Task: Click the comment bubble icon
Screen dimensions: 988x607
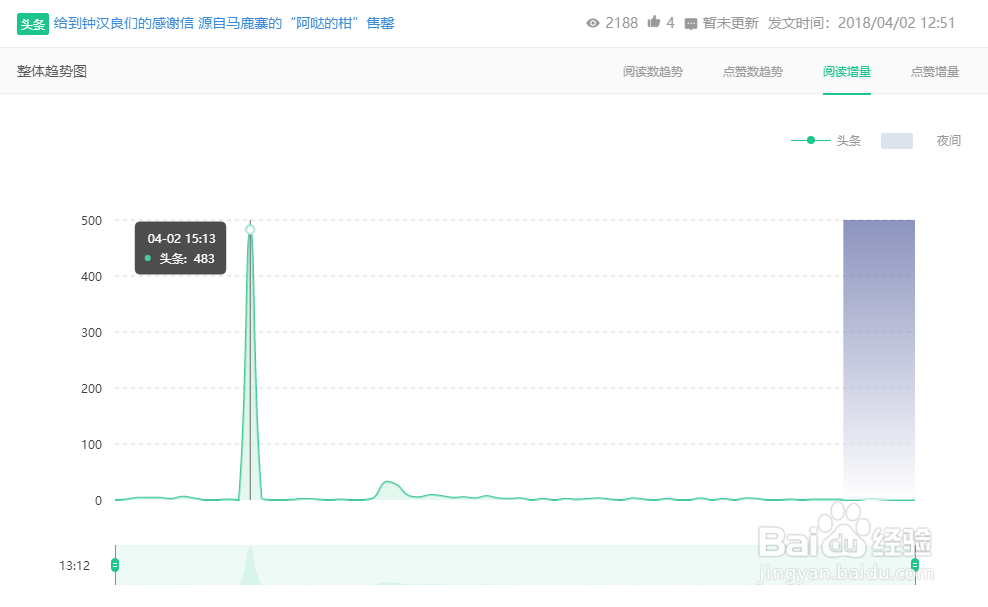Action: (x=691, y=24)
